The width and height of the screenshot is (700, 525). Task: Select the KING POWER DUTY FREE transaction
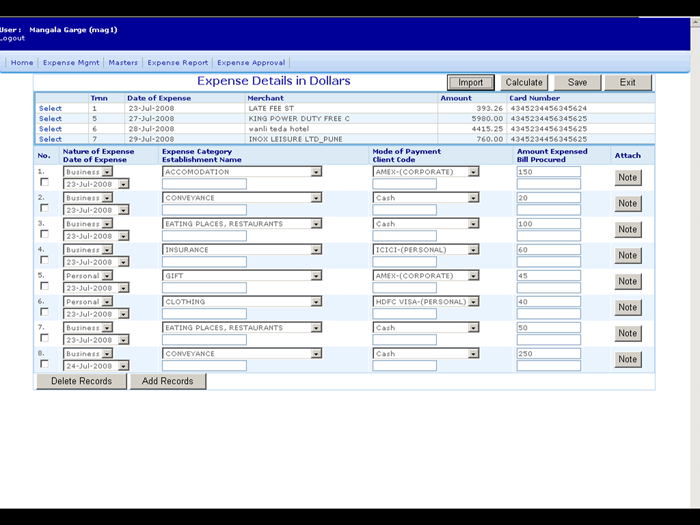pos(50,119)
